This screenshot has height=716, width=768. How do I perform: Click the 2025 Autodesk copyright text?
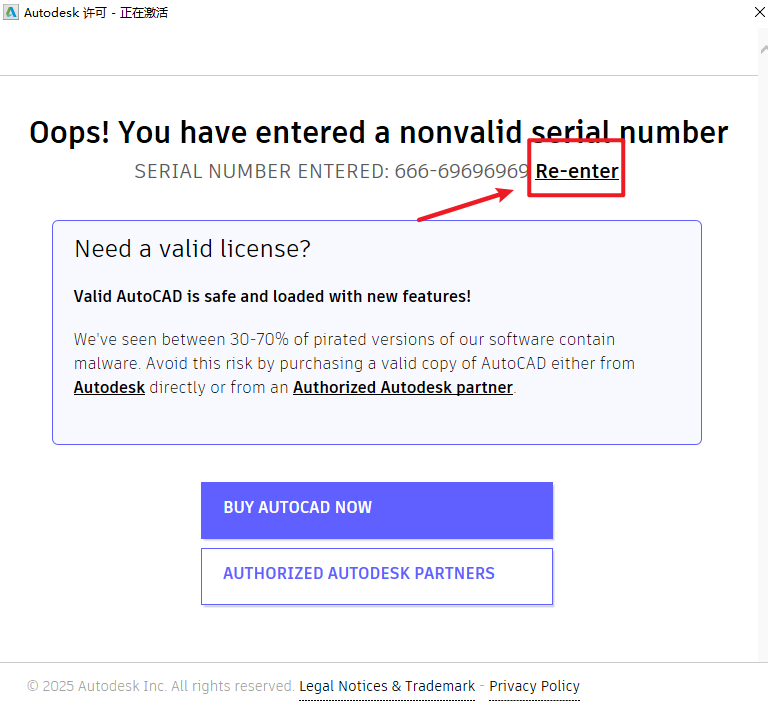[161, 686]
